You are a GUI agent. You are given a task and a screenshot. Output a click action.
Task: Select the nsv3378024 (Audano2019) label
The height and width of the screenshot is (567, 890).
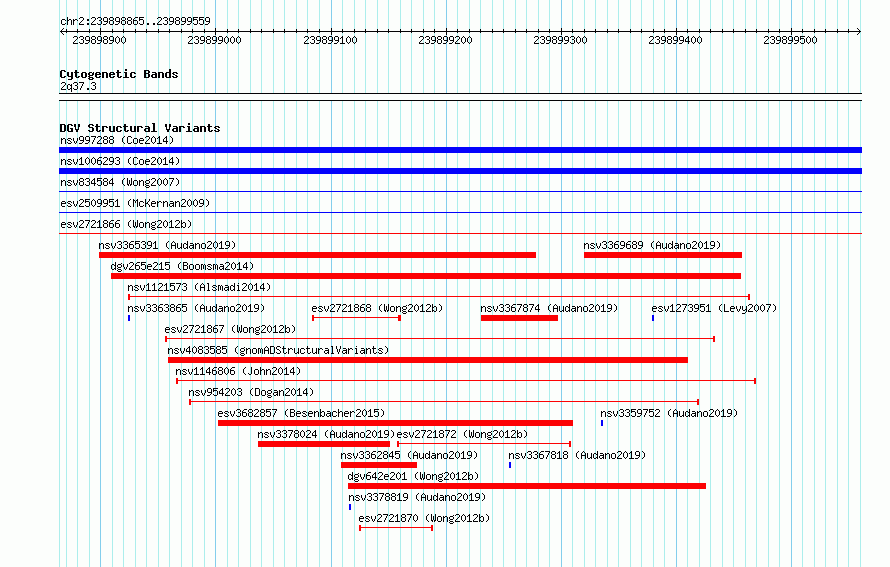coord(326,434)
